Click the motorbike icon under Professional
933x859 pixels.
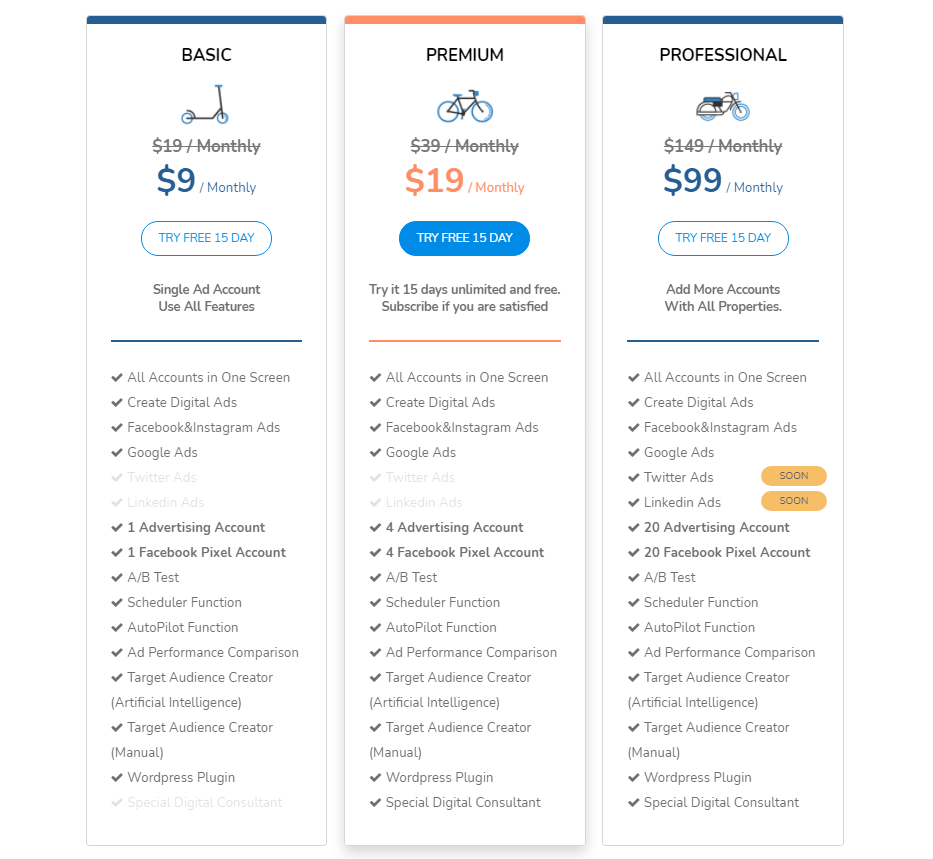click(x=722, y=105)
